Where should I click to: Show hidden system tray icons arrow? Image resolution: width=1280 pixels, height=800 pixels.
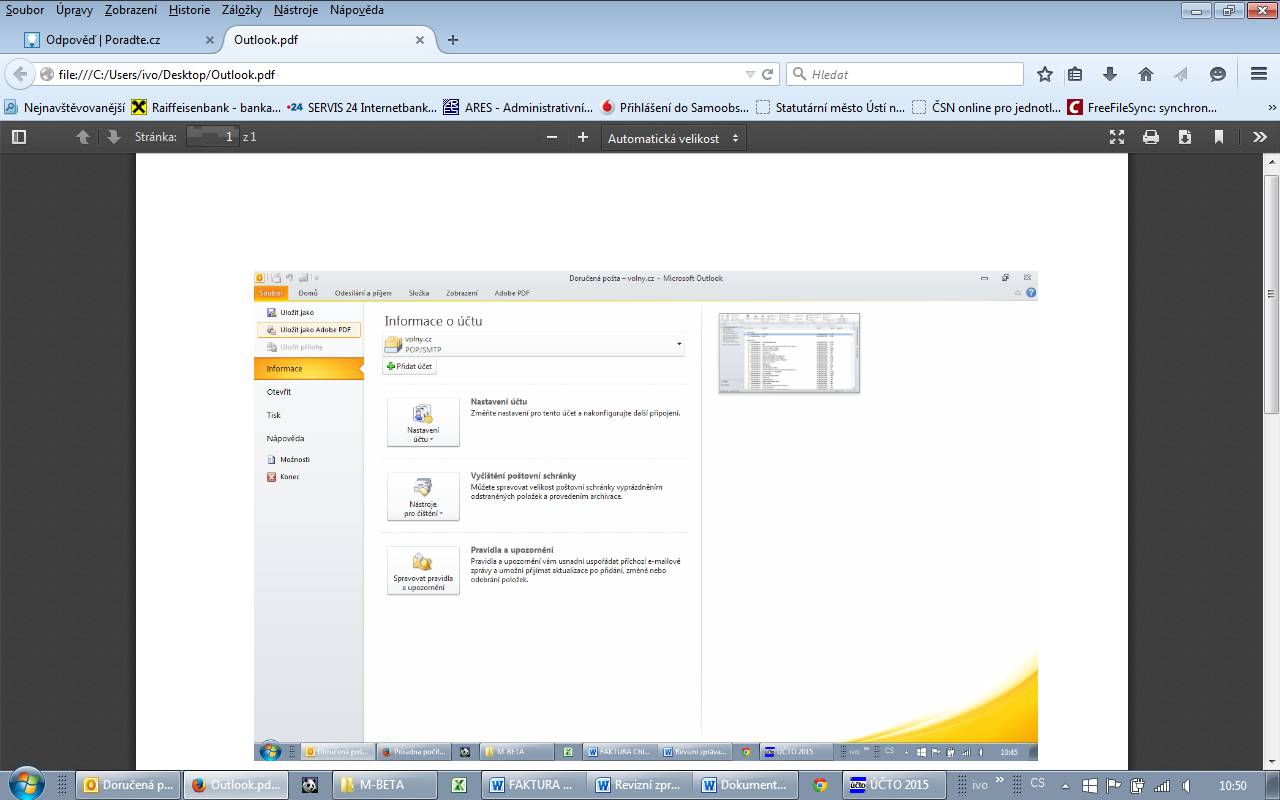coord(1066,785)
